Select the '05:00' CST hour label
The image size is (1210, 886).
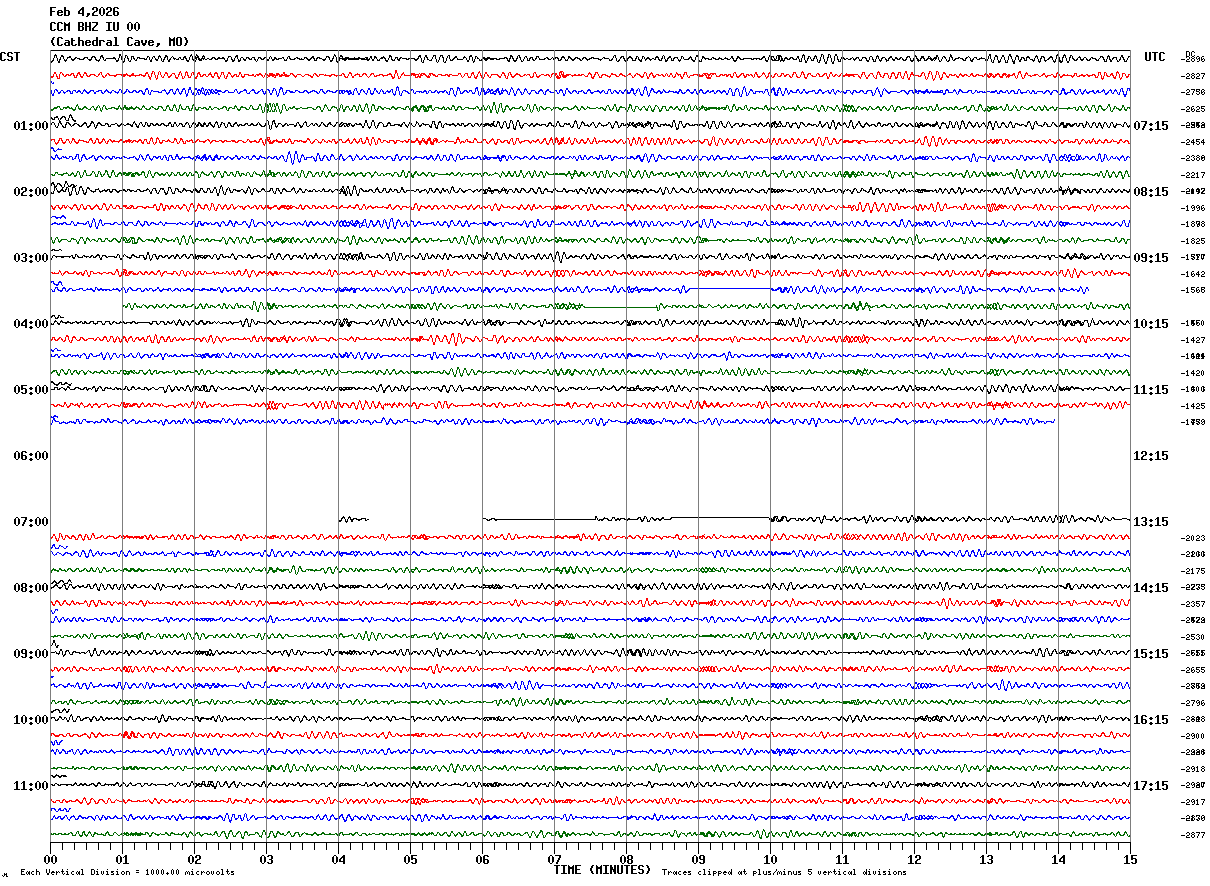pos(31,390)
